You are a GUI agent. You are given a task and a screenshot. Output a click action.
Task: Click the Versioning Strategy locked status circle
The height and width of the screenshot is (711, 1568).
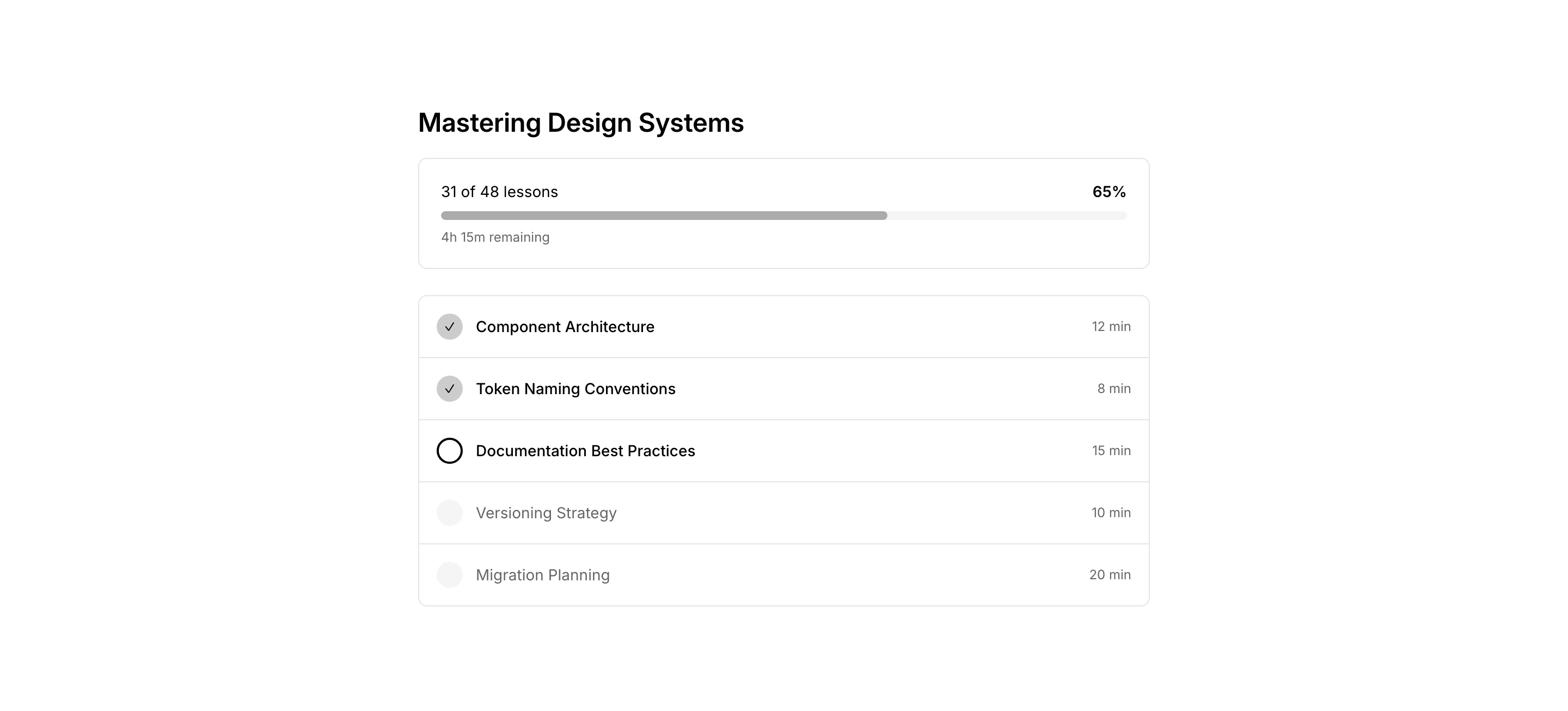pyautogui.click(x=449, y=513)
